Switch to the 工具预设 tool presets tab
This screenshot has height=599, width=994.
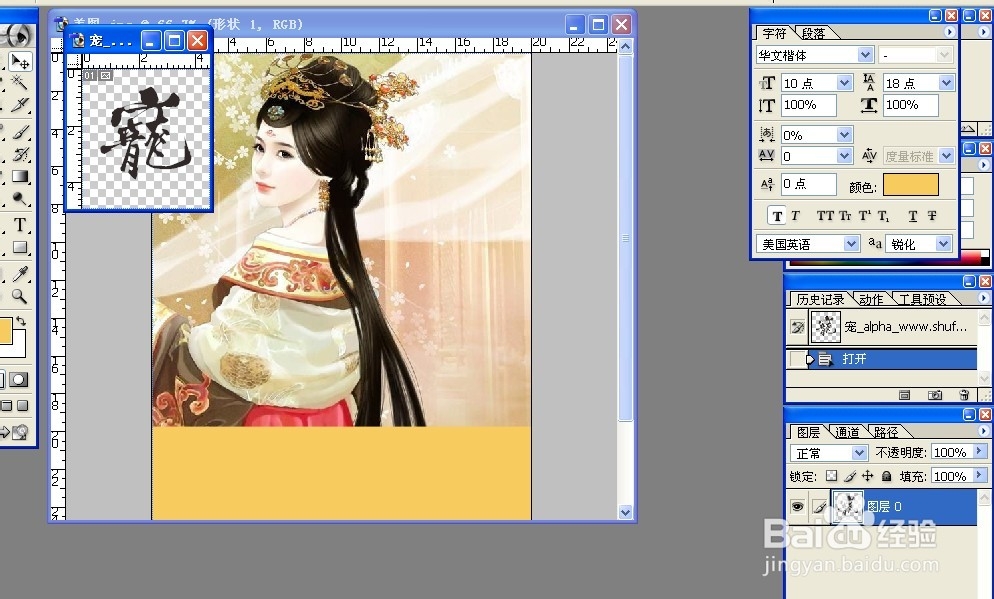point(922,299)
